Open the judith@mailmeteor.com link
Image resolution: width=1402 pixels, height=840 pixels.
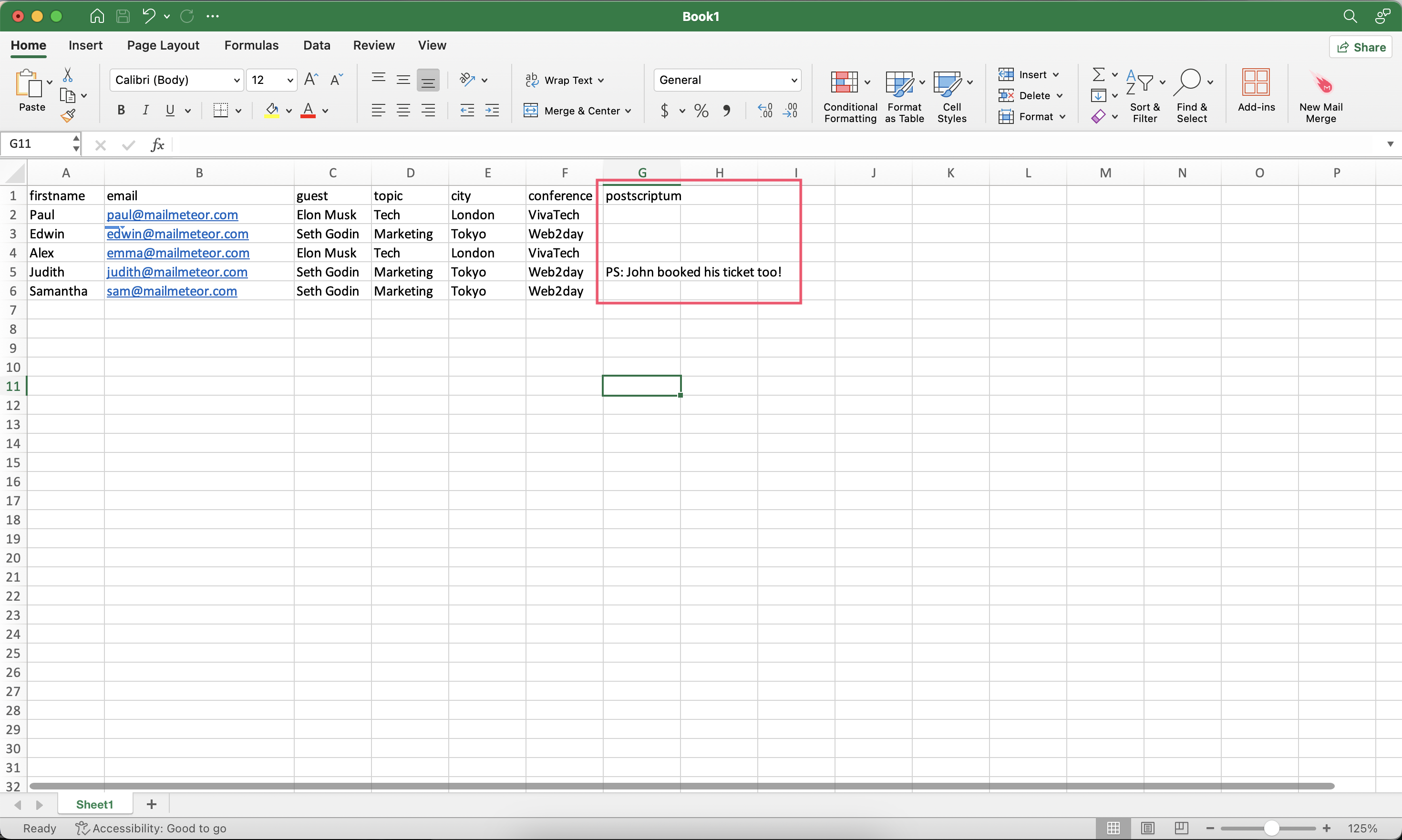coord(176,272)
